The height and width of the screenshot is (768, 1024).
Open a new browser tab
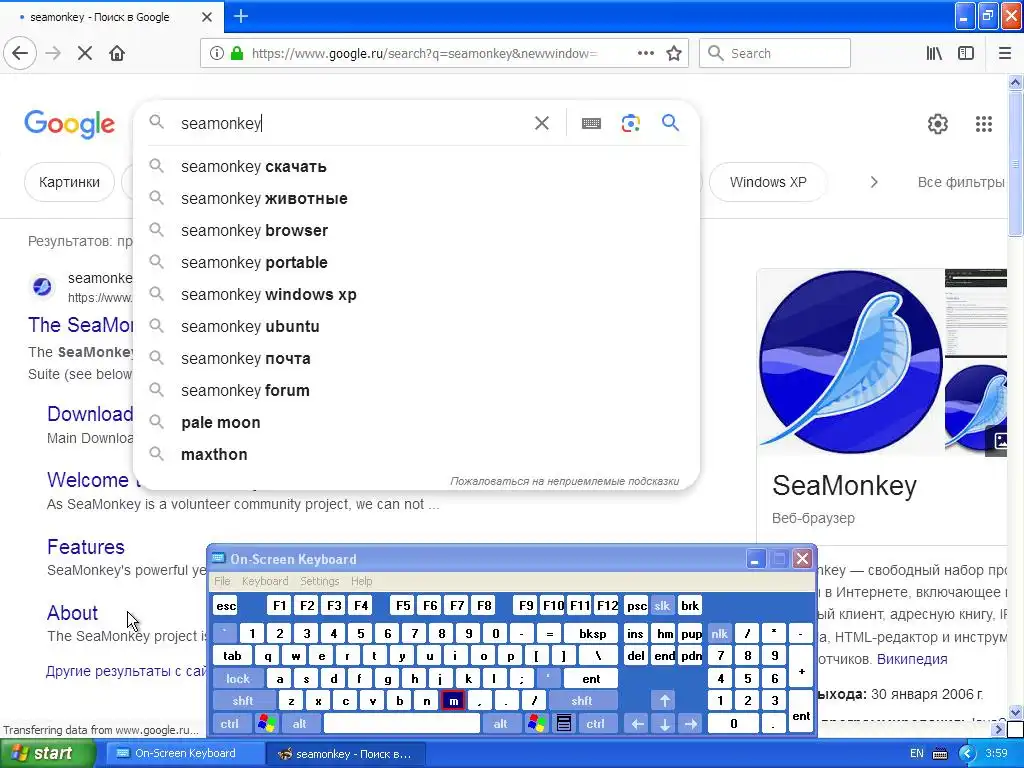[x=240, y=16]
